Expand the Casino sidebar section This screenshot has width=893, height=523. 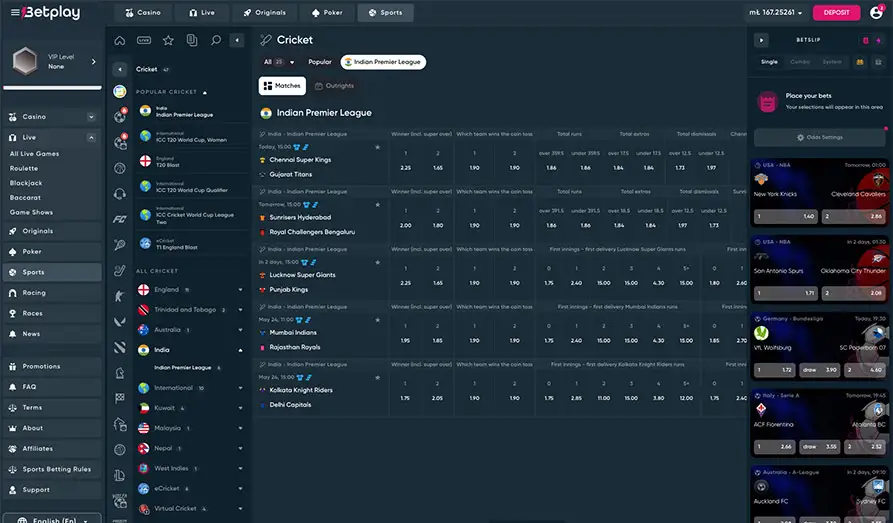(91, 117)
